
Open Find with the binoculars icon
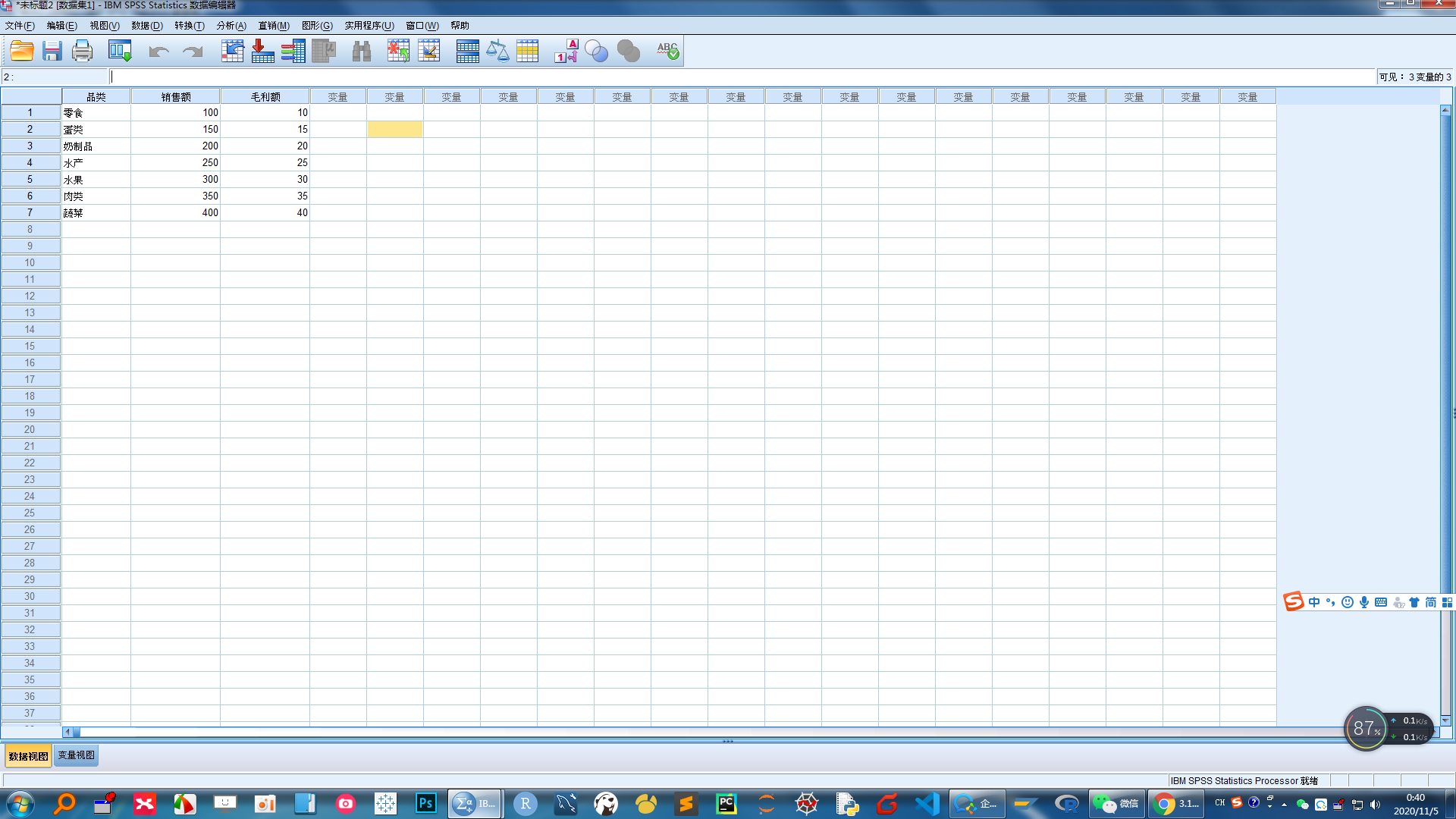click(x=362, y=52)
